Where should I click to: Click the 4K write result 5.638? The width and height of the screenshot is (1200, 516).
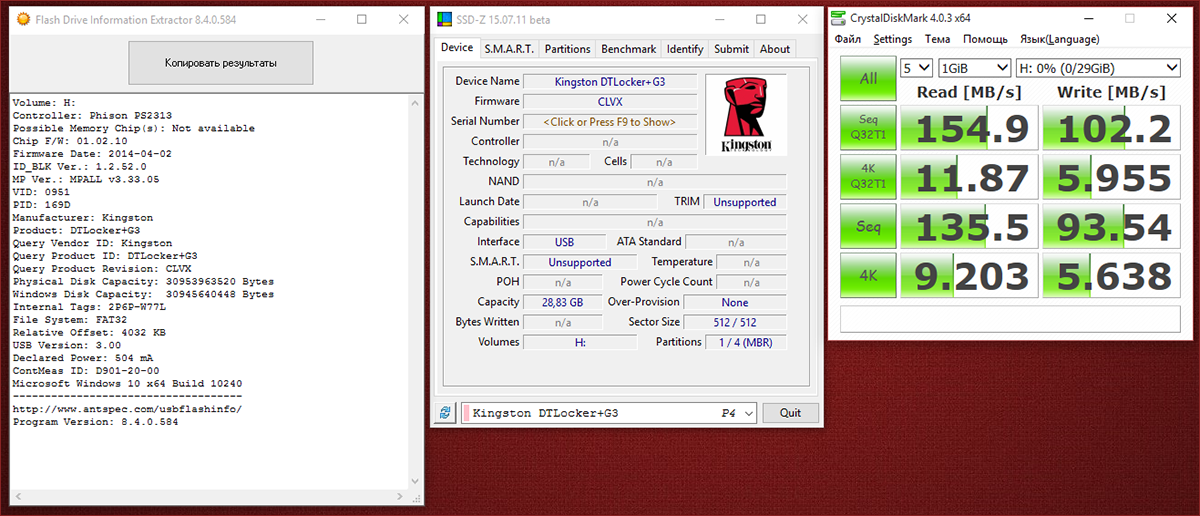pyautogui.click(x=1111, y=275)
